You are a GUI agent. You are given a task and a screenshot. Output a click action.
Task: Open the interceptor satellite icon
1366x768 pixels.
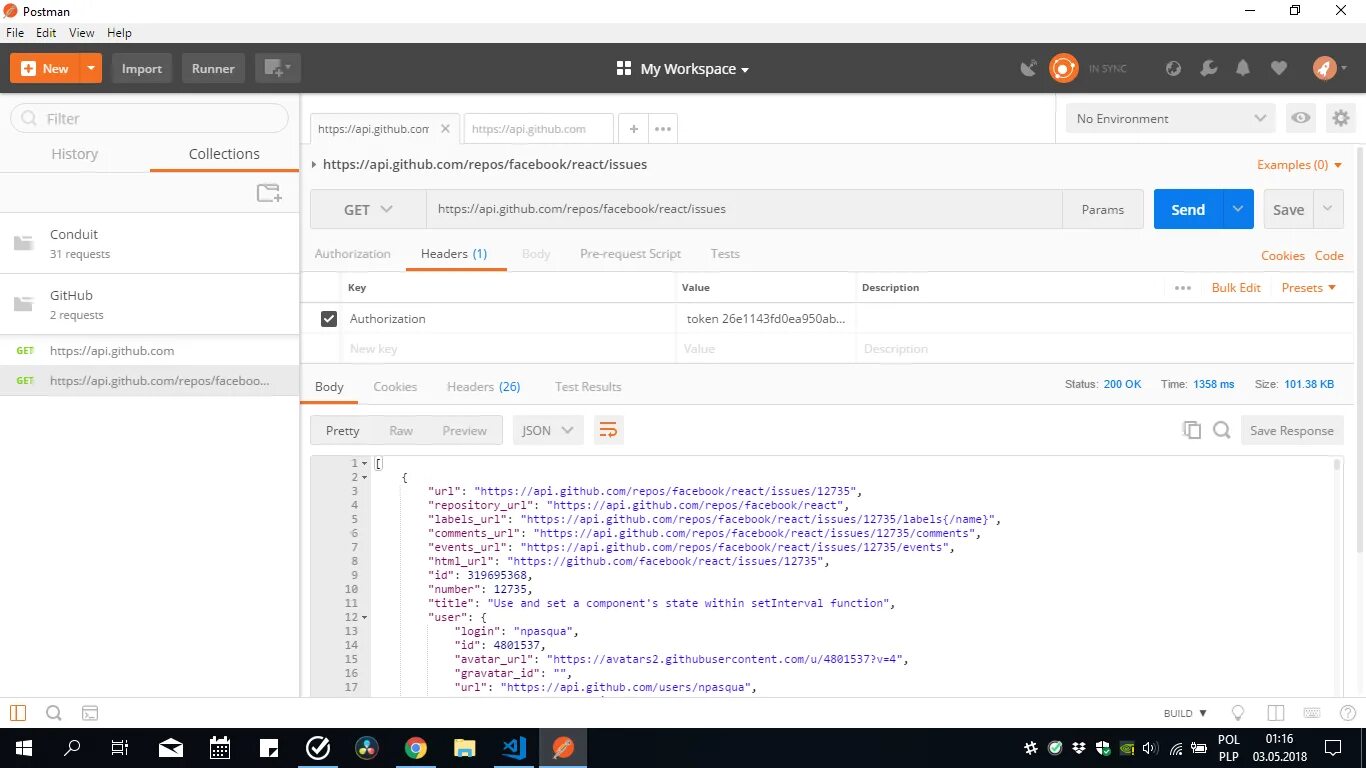tap(1028, 68)
